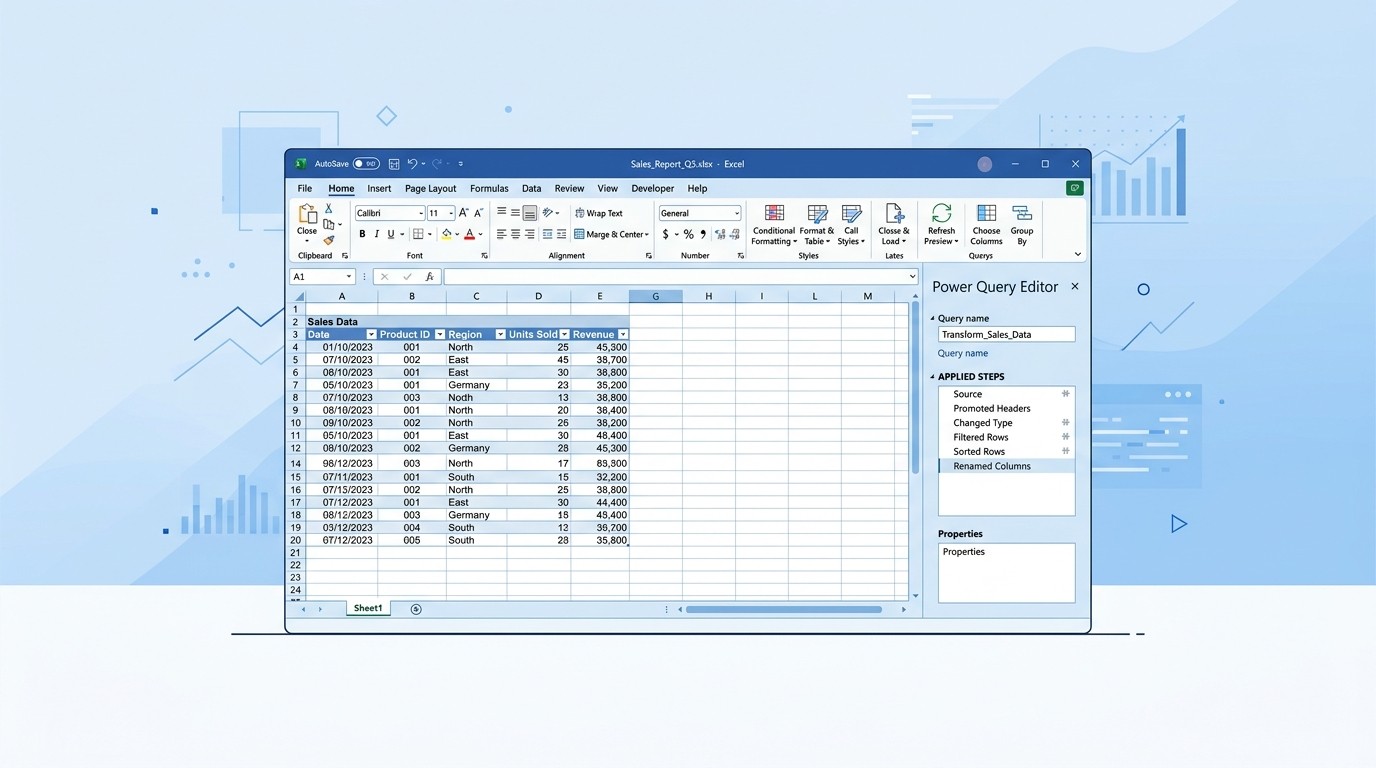Viewport: 1376px width, 768px height.
Task: Click the Insert Function fx icon
Action: pyautogui.click(x=429, y=277)
